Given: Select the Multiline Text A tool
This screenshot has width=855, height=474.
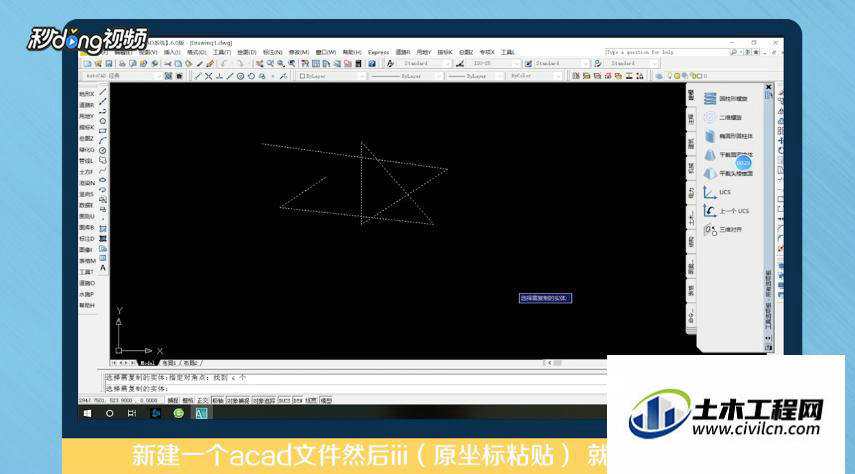Looking at the screenshot, I should coord(103,268).
